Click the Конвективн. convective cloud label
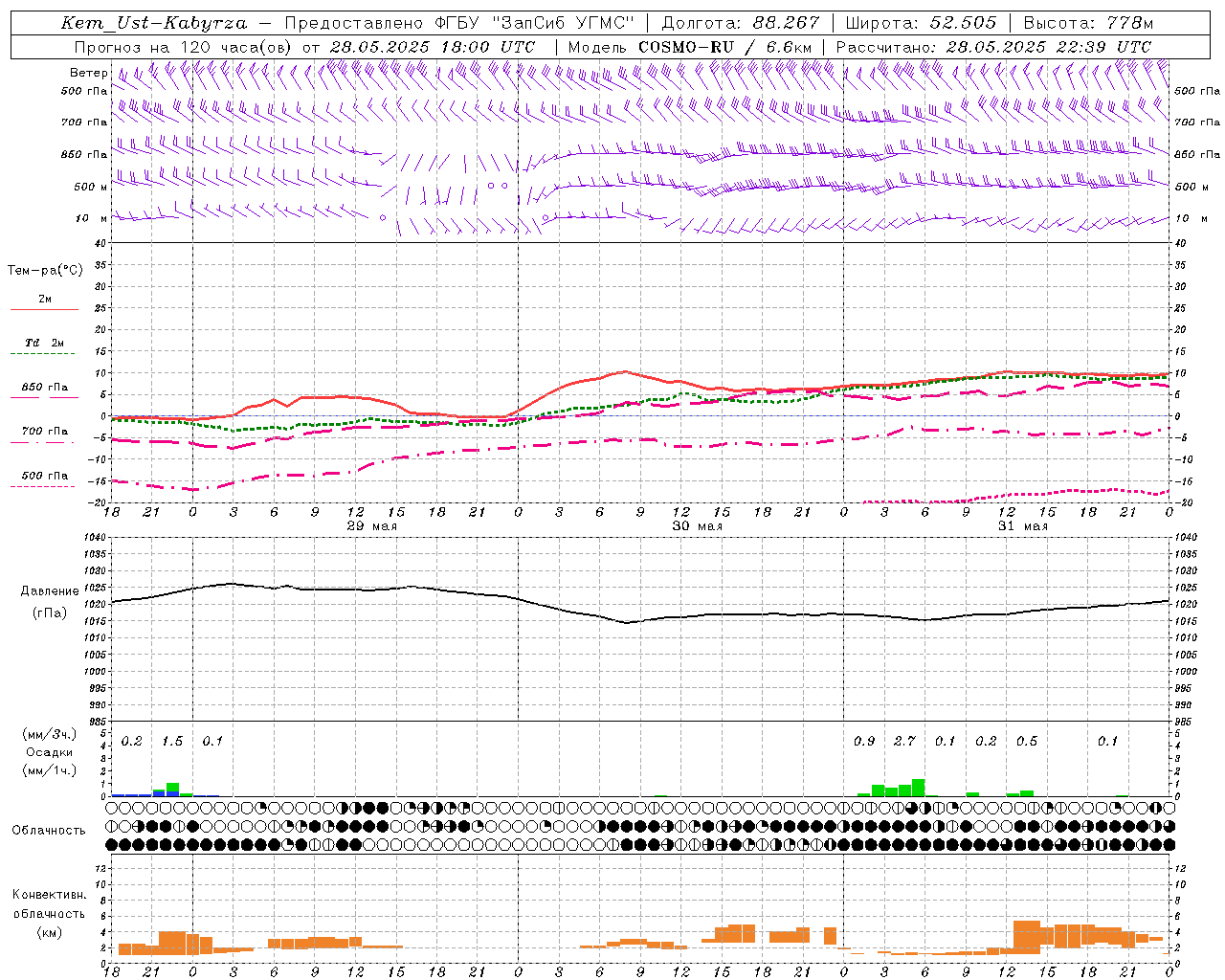The width and height of the screenshot is (1225, 980). (49, 895)
